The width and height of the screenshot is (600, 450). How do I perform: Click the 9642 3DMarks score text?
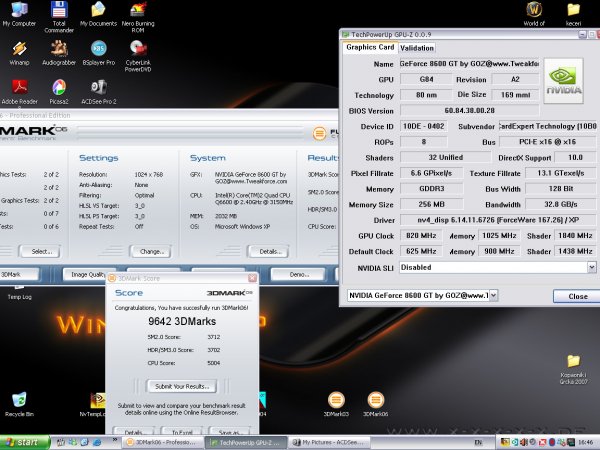pos(182,321)
